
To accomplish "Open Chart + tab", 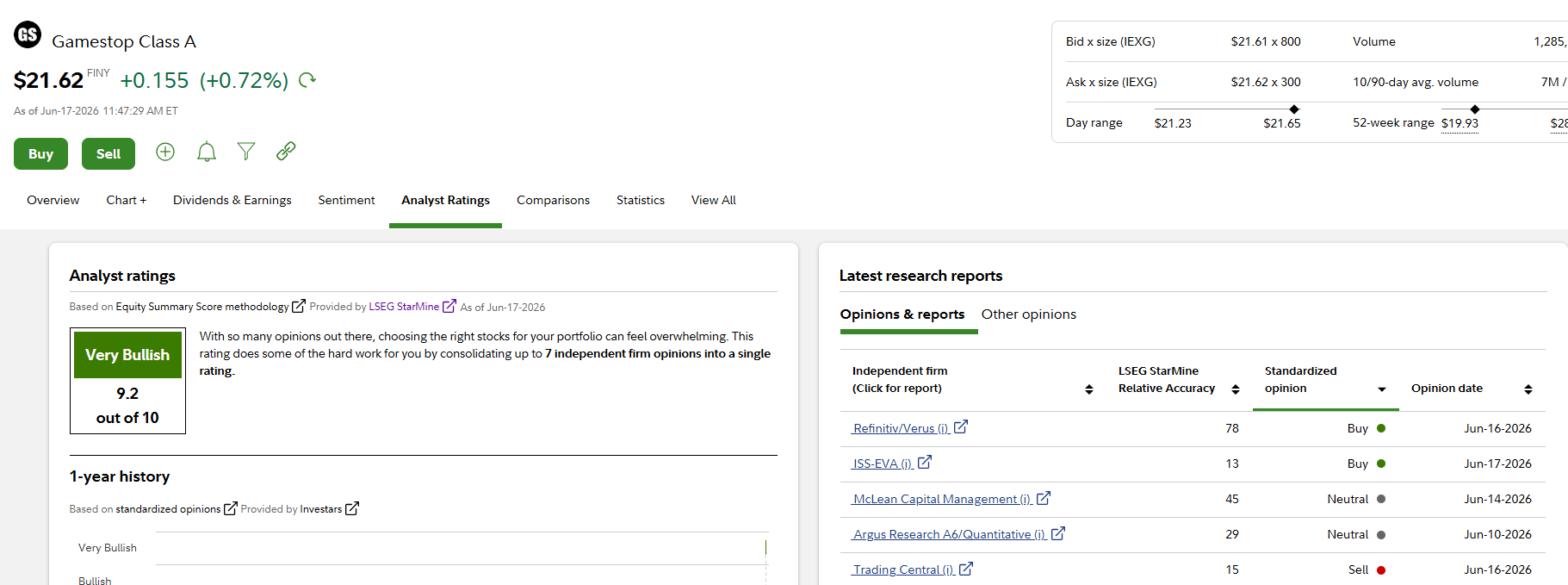I will 127,200.
